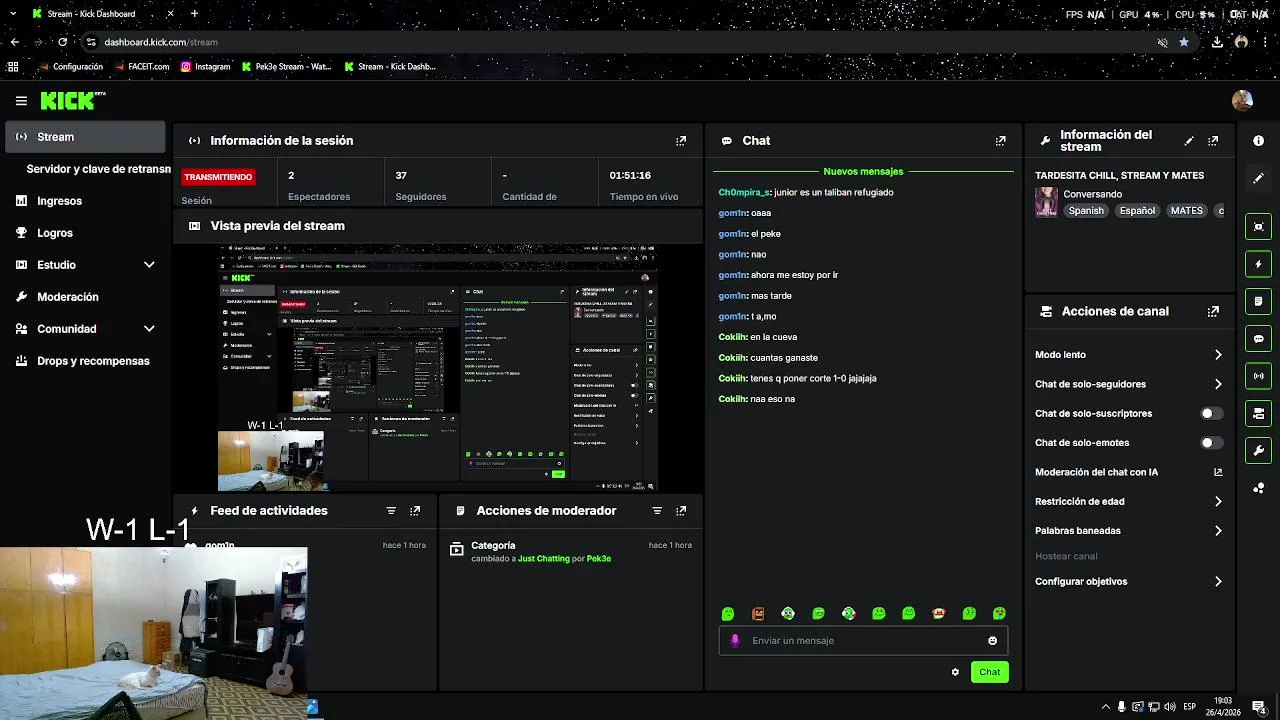Open Restricción de edad settings chevron
Screen dimensions: 1280x720
(1218, 501)
